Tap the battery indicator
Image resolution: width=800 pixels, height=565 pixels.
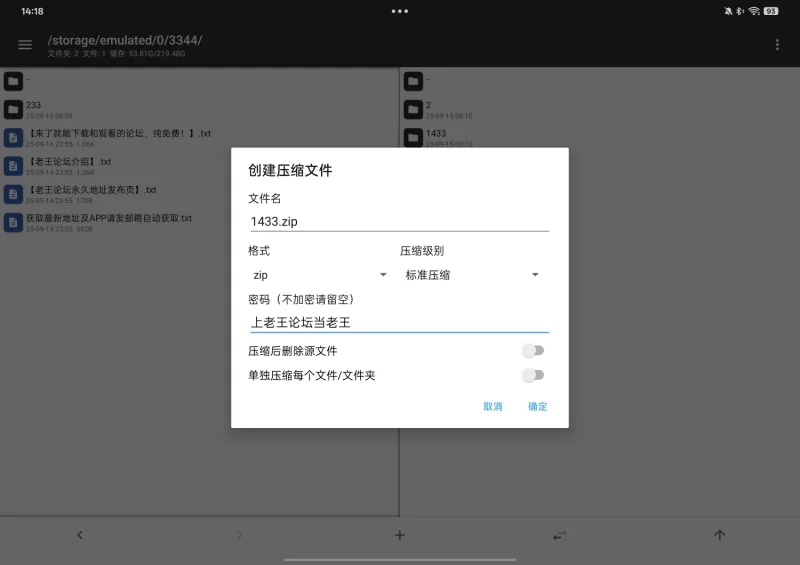pyautogui.click(x=770, y=11)
